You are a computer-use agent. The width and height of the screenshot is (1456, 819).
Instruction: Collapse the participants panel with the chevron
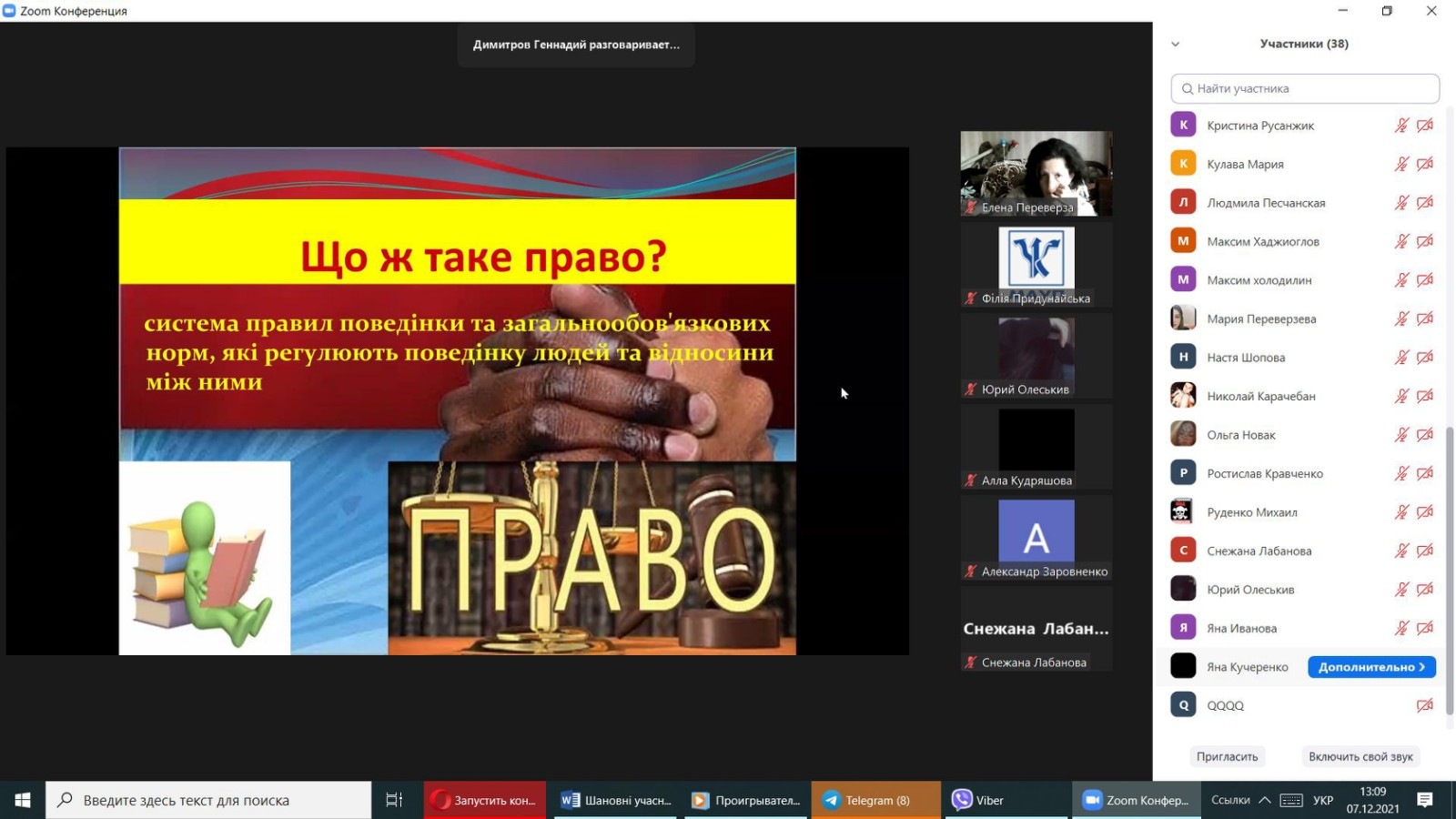tap(1175, 44)
